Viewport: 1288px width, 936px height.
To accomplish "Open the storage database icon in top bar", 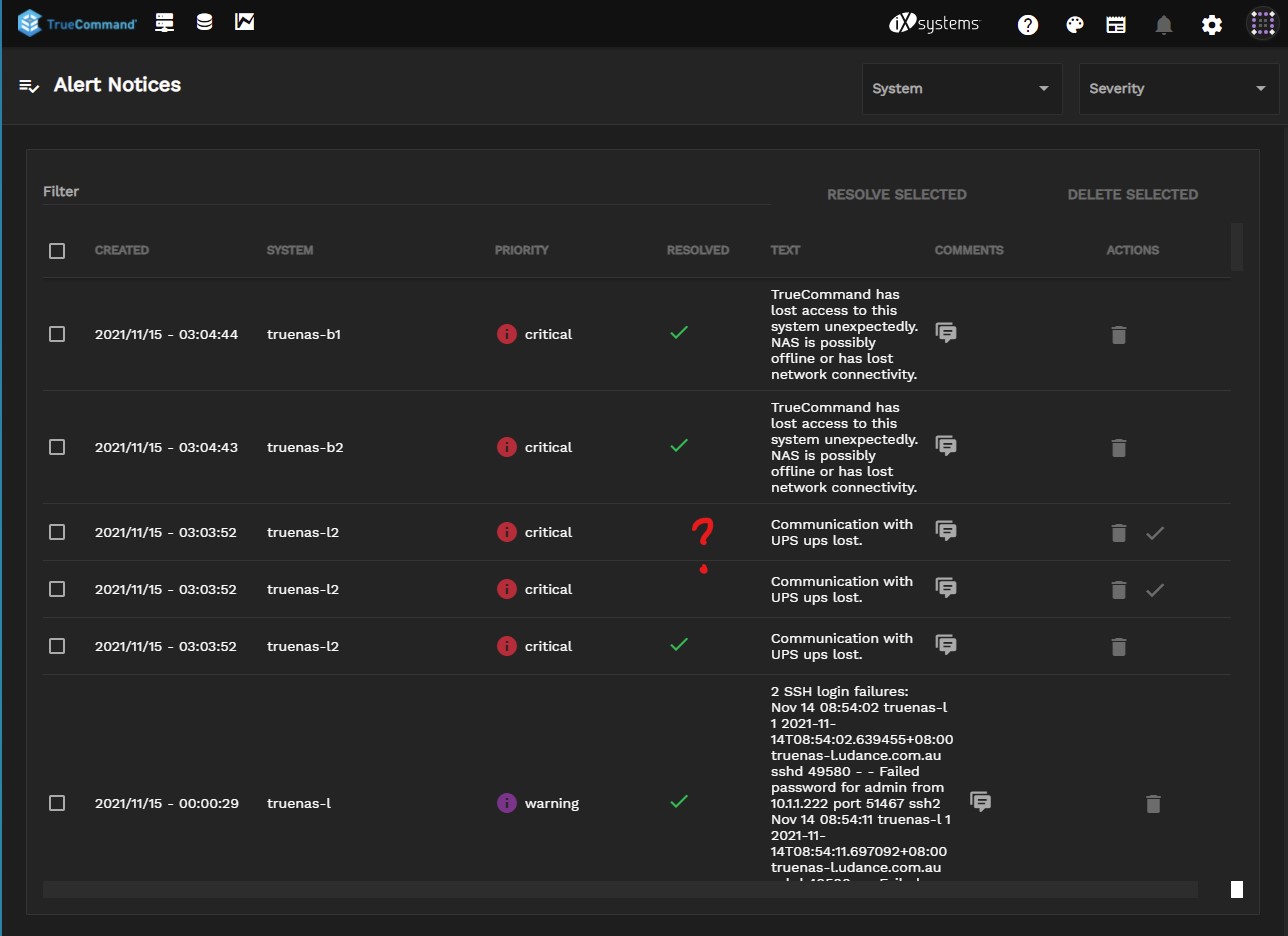I will click(205, 22).
